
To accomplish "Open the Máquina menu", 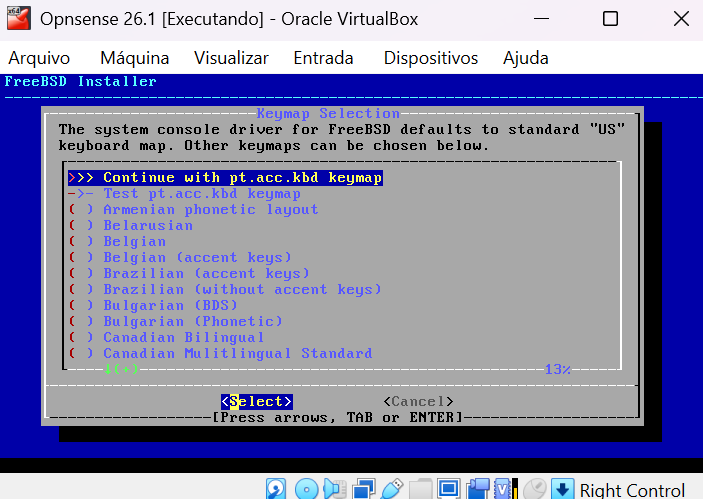I will pyautogui.click(x=135, y=58).
